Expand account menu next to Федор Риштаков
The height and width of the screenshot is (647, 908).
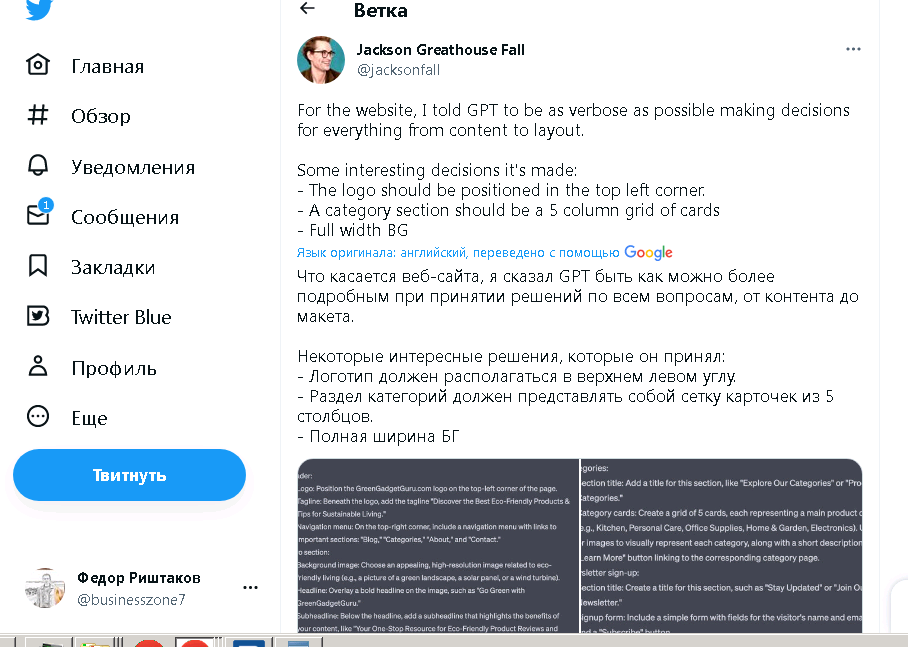pyautogui.click(x=250, y=588)
